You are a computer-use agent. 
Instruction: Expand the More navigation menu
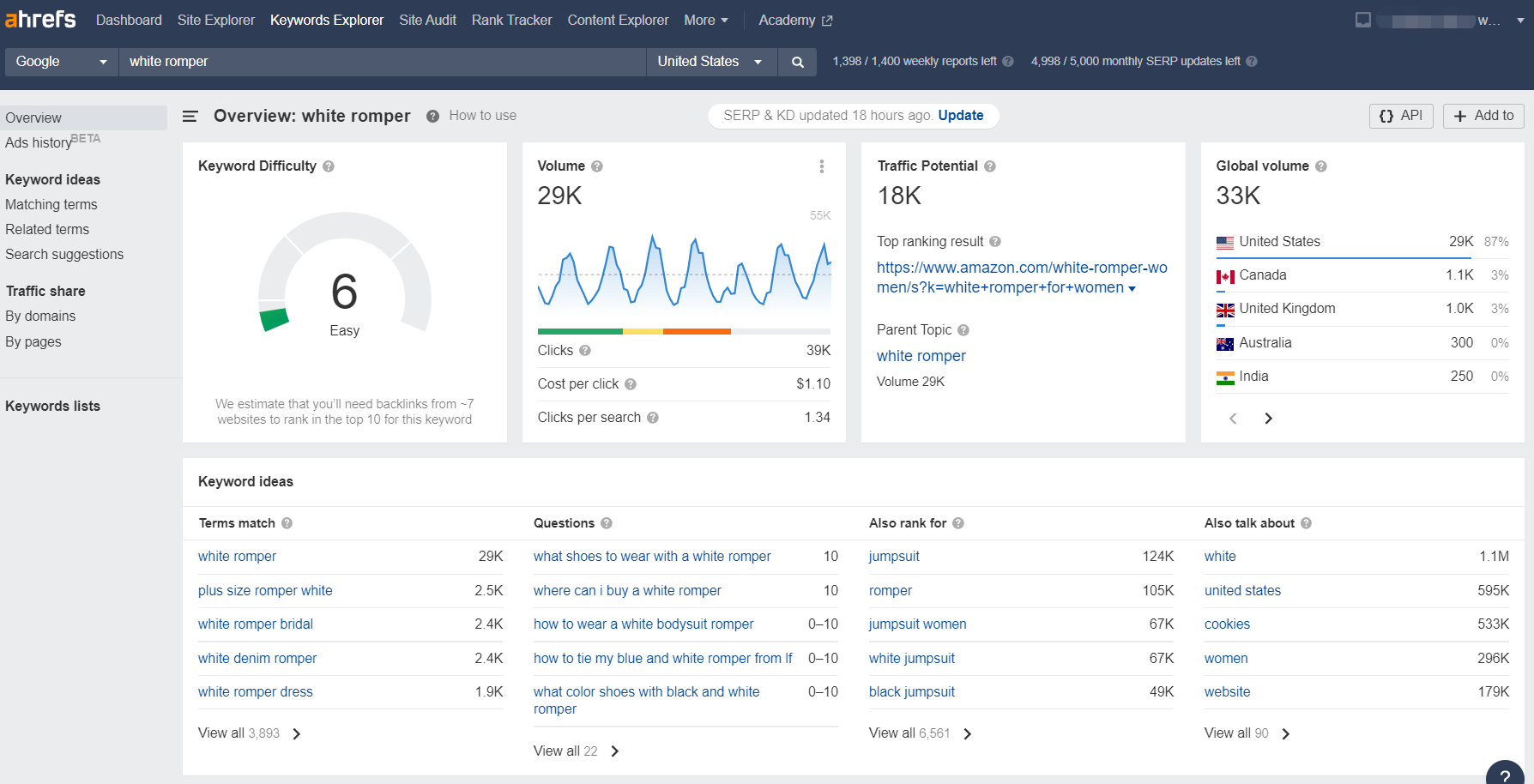pos(705,20)
